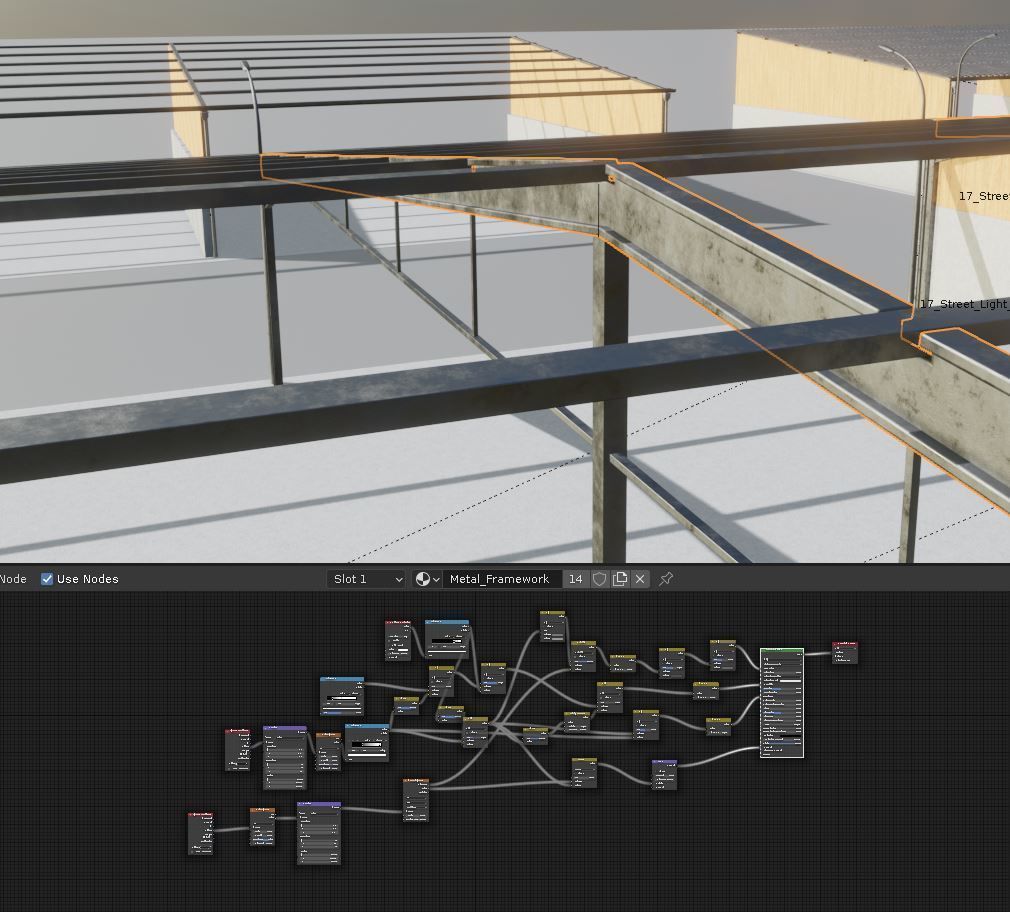Select the green-header Principled BSDF node
This screenshot has height=912, width=1010.
[x=781, y=703]
